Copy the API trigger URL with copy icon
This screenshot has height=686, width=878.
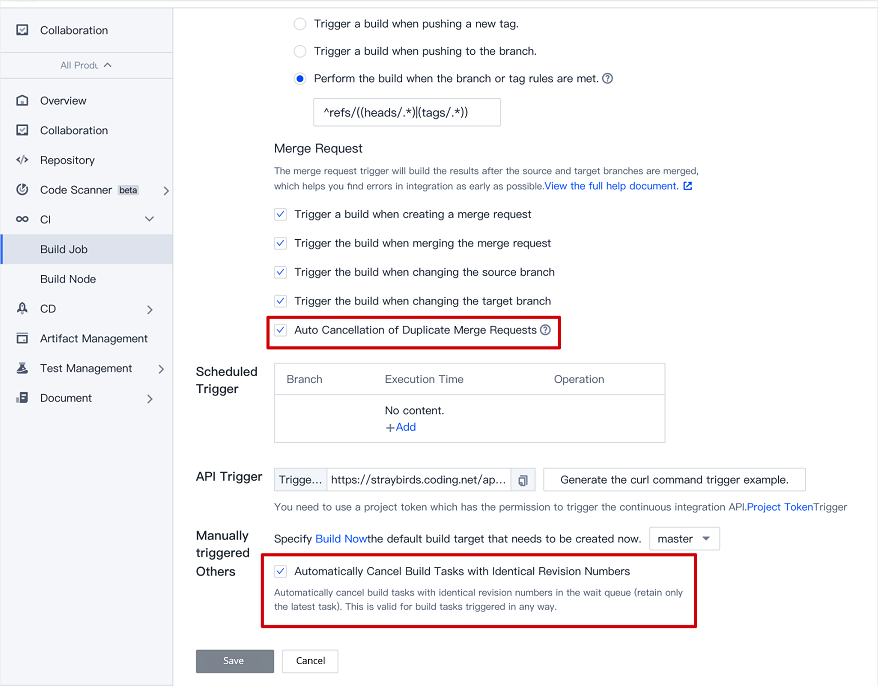tap(523, 480)
